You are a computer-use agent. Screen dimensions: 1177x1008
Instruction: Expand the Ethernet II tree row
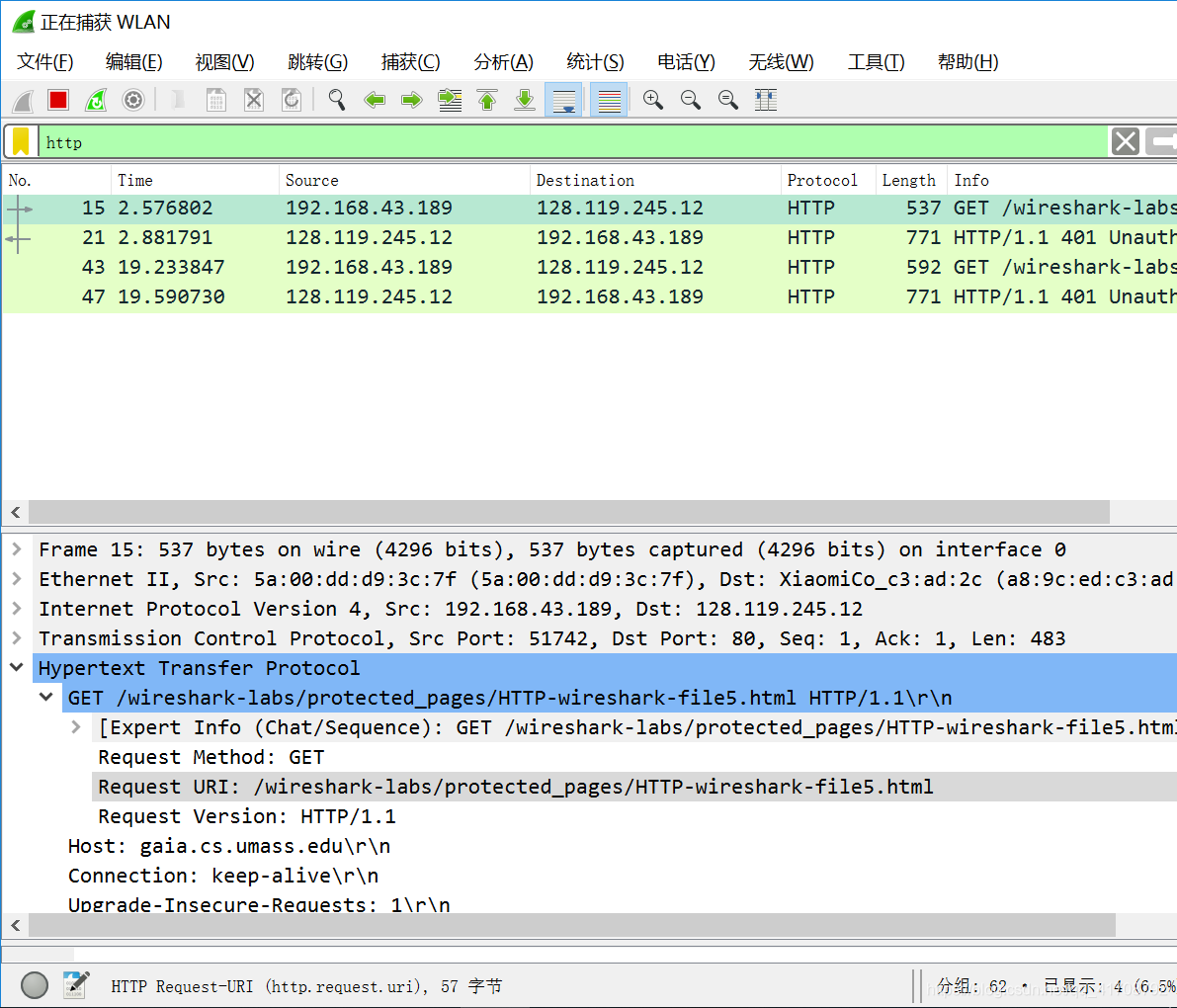tap(17, 579)
